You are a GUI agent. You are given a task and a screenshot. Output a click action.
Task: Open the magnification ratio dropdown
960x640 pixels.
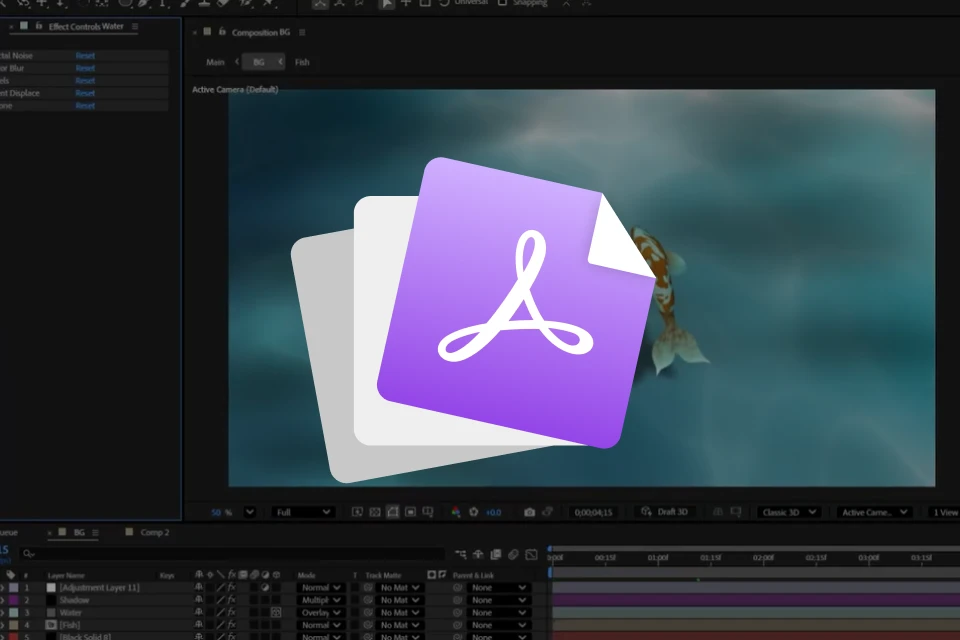click(250, 512)
